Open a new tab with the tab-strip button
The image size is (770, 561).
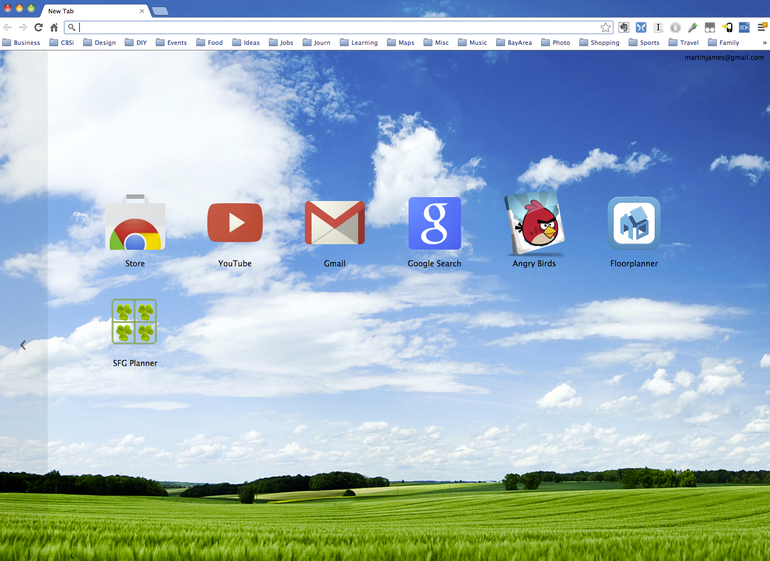click(160, 11)
